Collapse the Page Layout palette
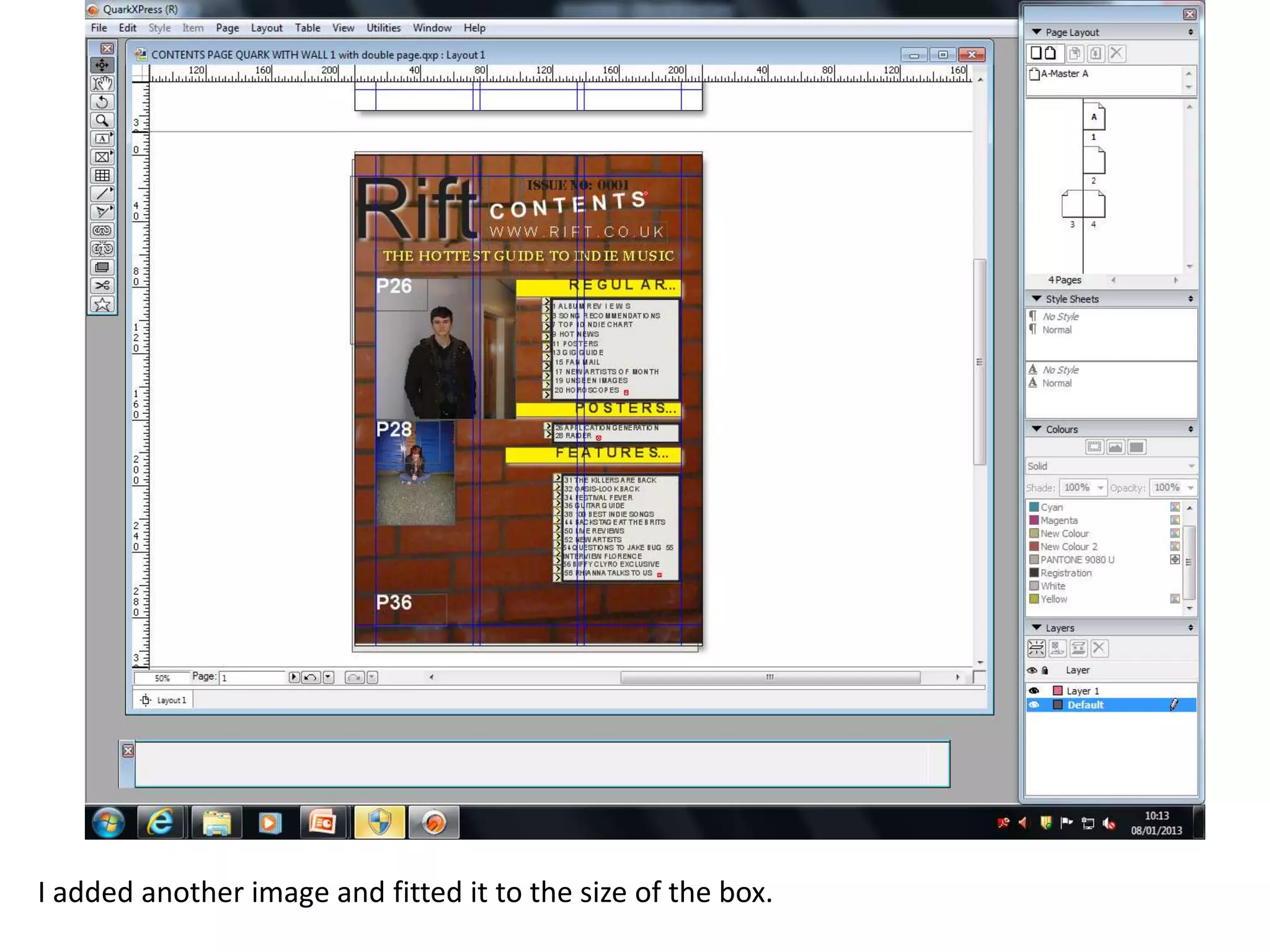This screenshot has height=952, width=1270. coord(1036,32)
